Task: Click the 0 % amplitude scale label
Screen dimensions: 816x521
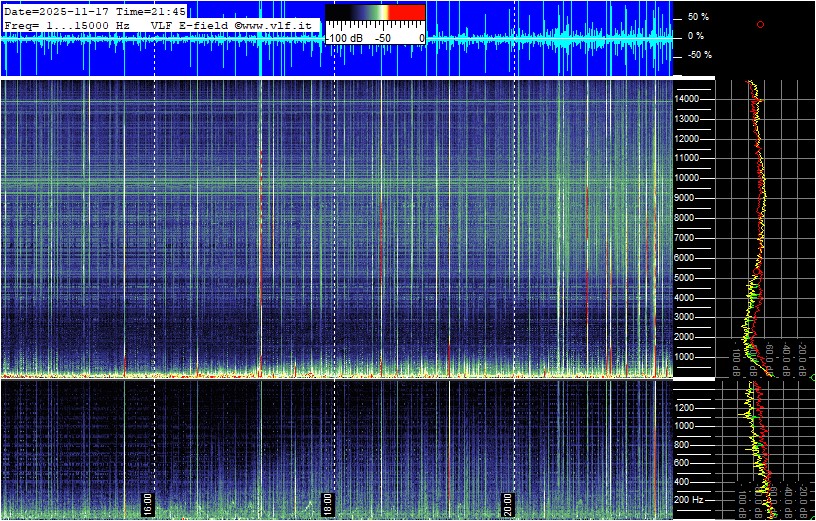Action: [x=698, y=36]
